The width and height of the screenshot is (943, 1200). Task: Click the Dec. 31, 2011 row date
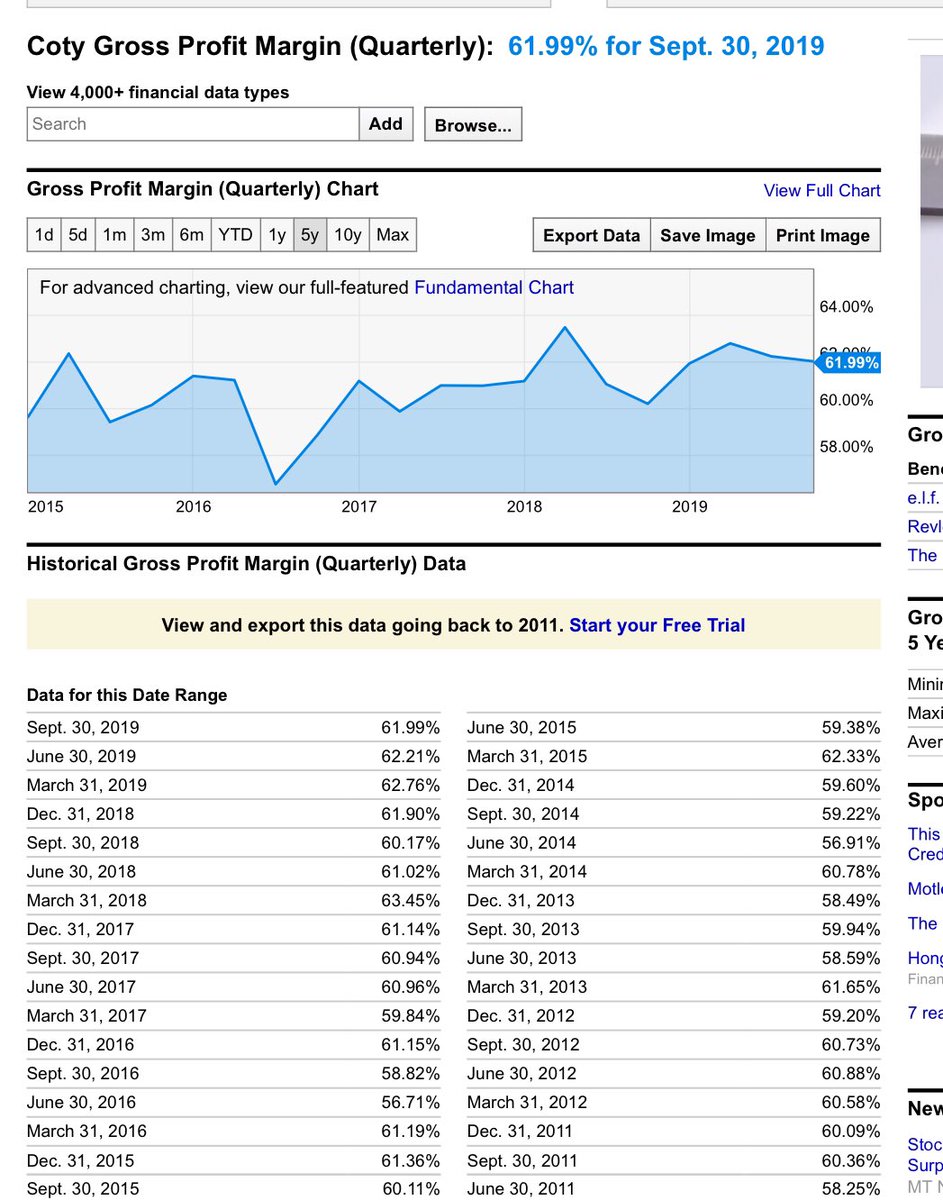point(520,1131)
